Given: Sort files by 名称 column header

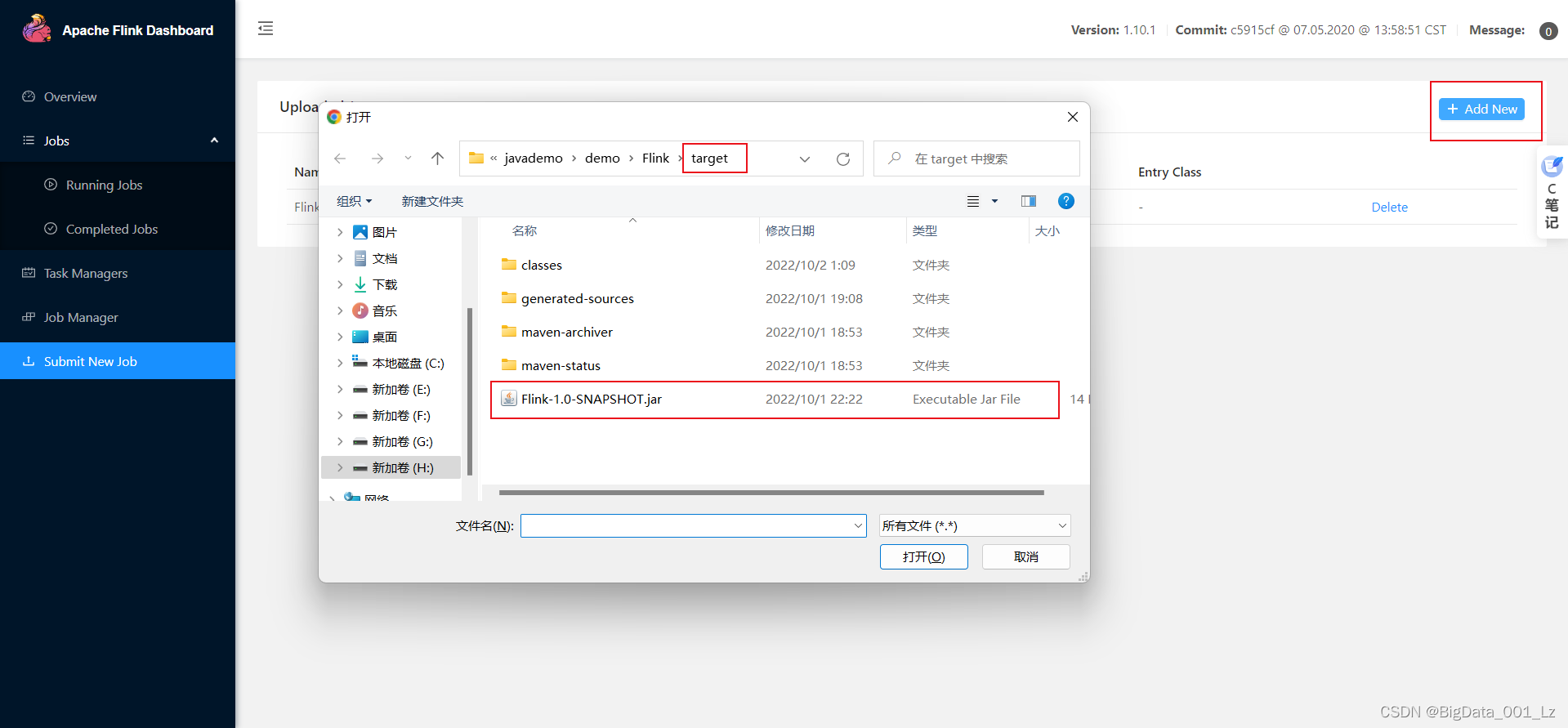Looking at the screenshot, I should tap(525, 231).
